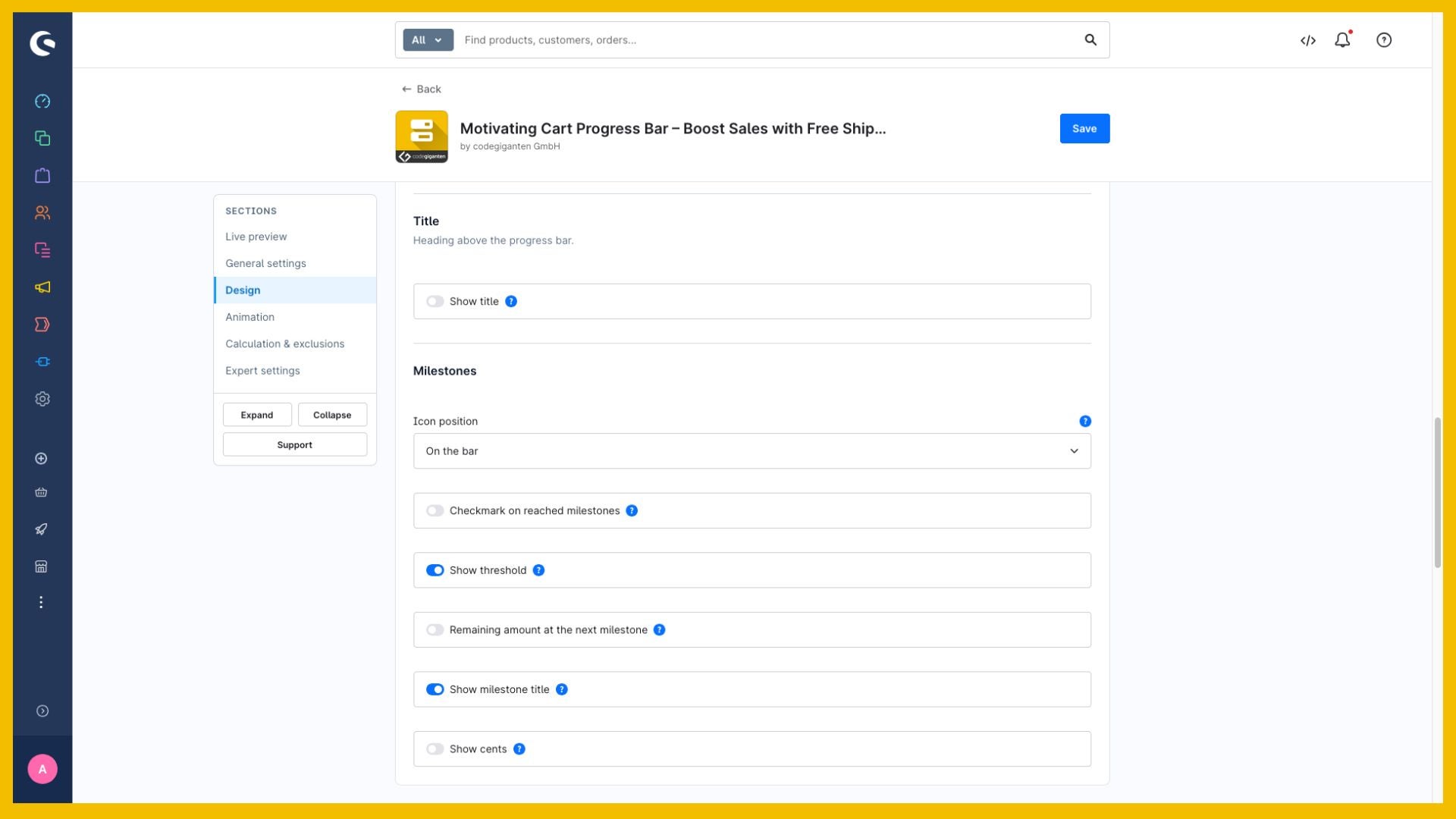Click the Shopware logo

pyautogui.click(x=42, y=43)
